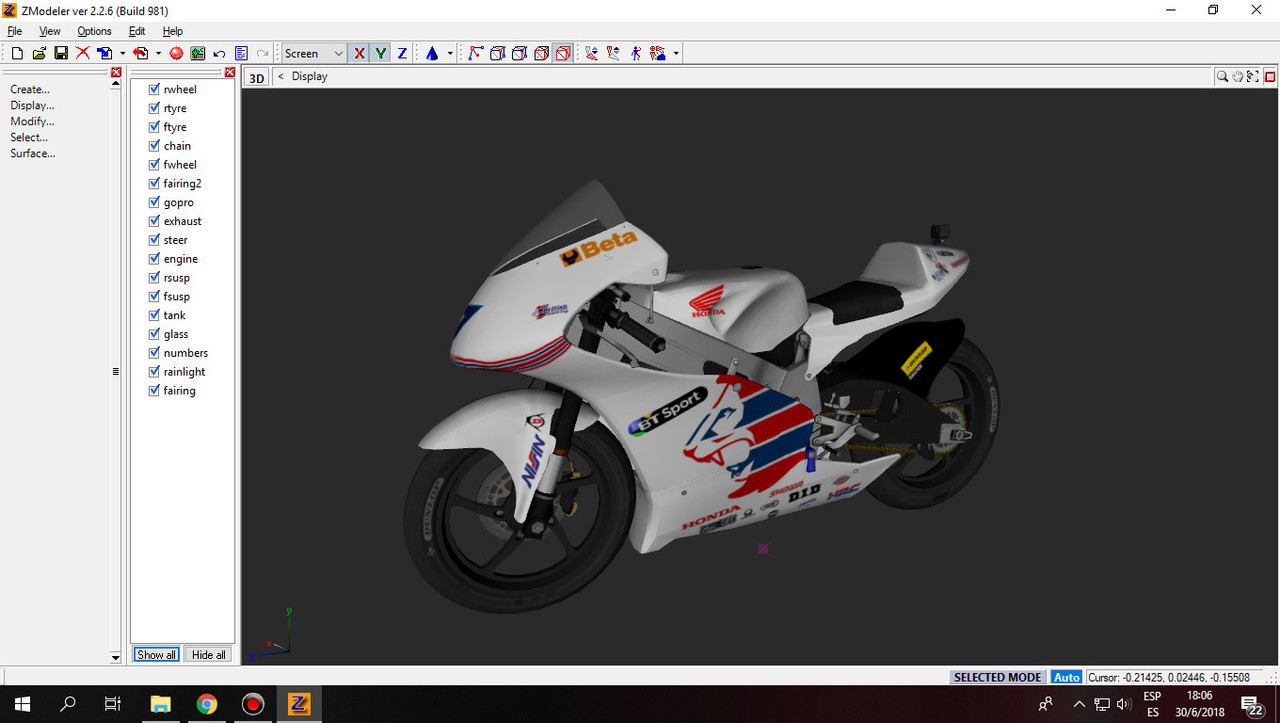The image size is (1280, 723).
Task: Open the red sphere materials editor icon
Action: pos(176,53)
